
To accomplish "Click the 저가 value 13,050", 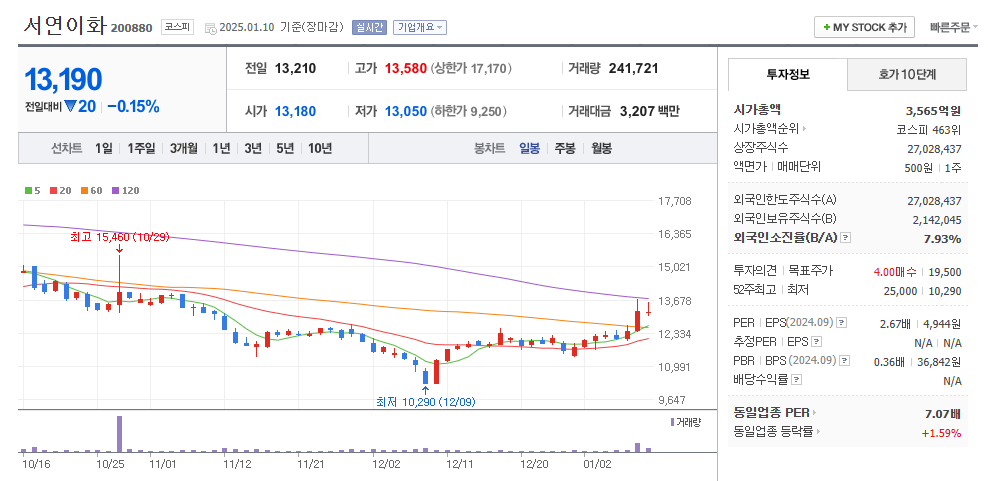I will click(406, 112).
